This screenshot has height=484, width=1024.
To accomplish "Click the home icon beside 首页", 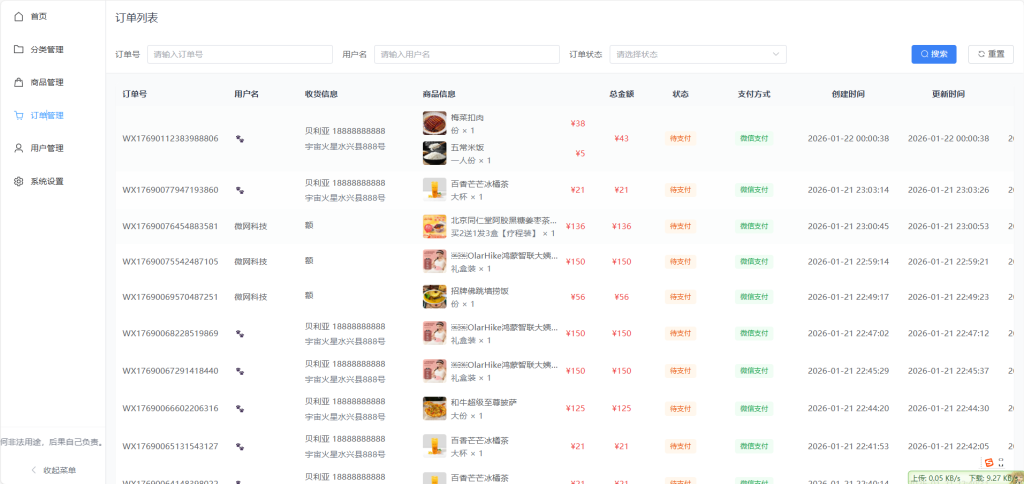I will click(18, 16).
